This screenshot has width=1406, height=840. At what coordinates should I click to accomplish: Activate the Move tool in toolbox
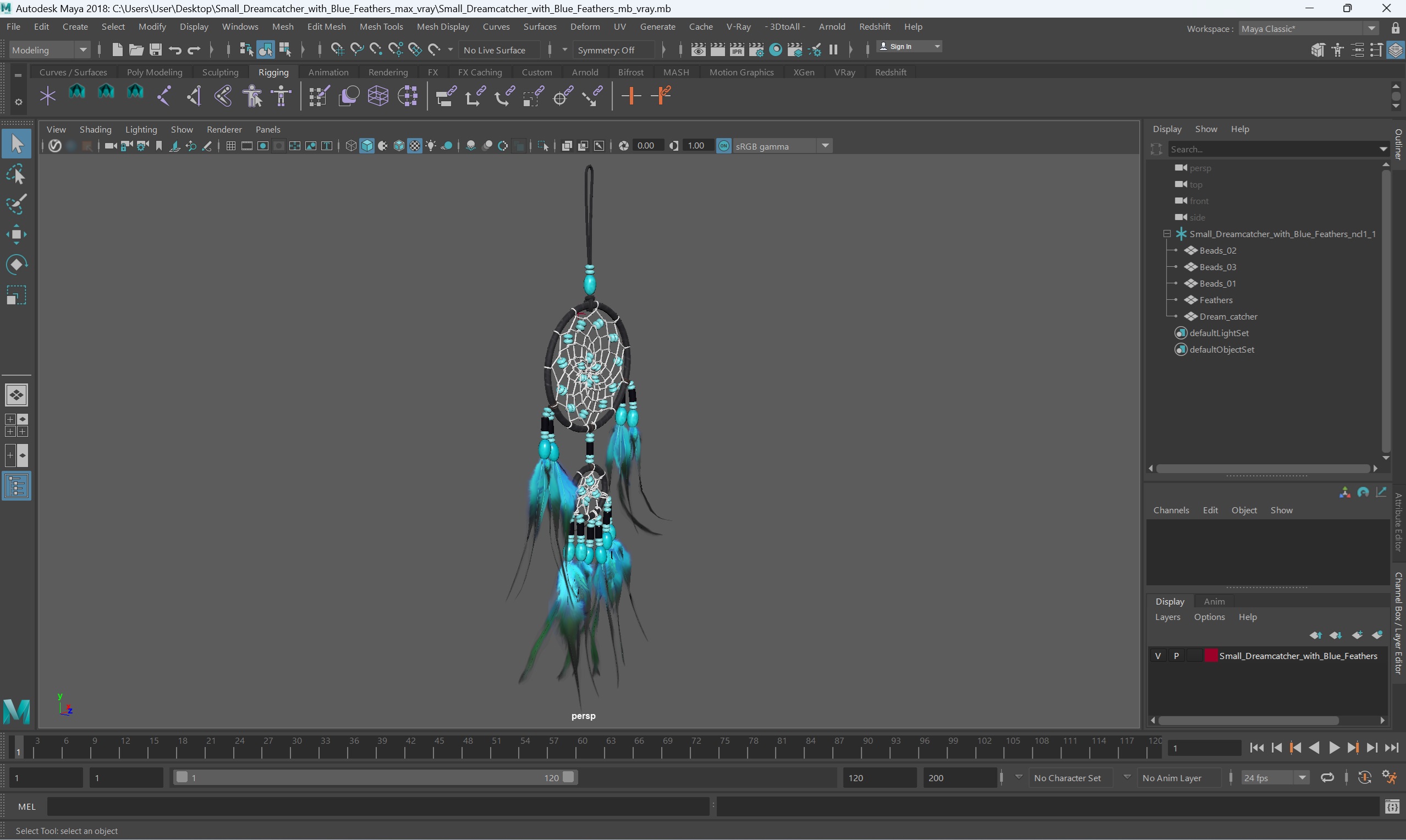[x=17, y=235]
